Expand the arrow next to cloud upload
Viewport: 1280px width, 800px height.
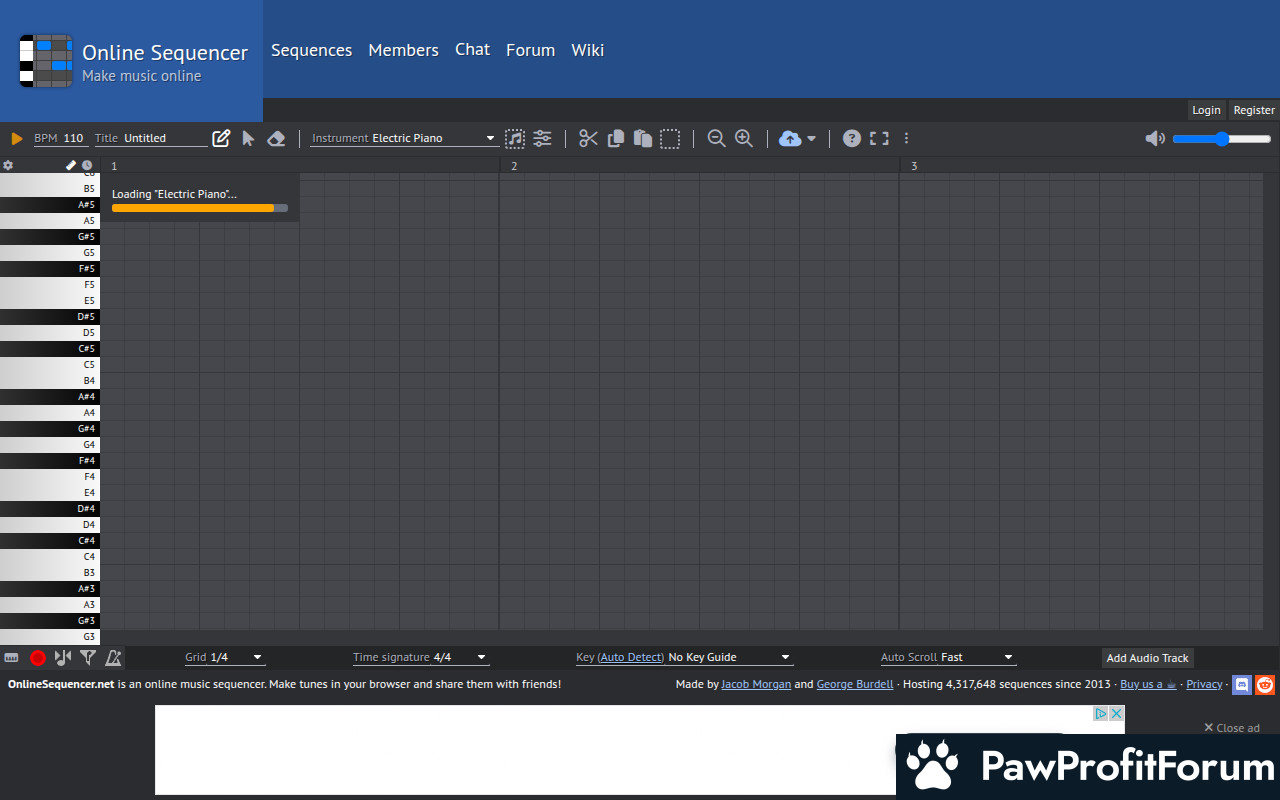tap(811, 139)
